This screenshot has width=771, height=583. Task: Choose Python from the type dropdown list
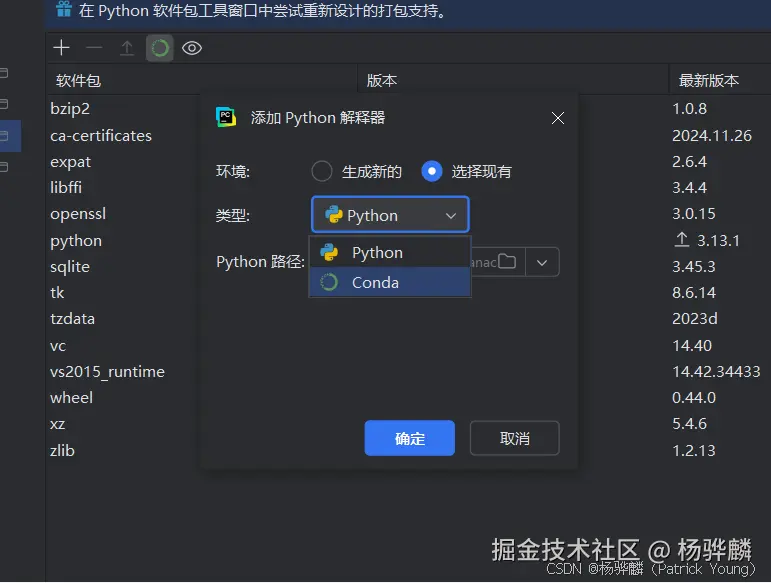[390, 252]
